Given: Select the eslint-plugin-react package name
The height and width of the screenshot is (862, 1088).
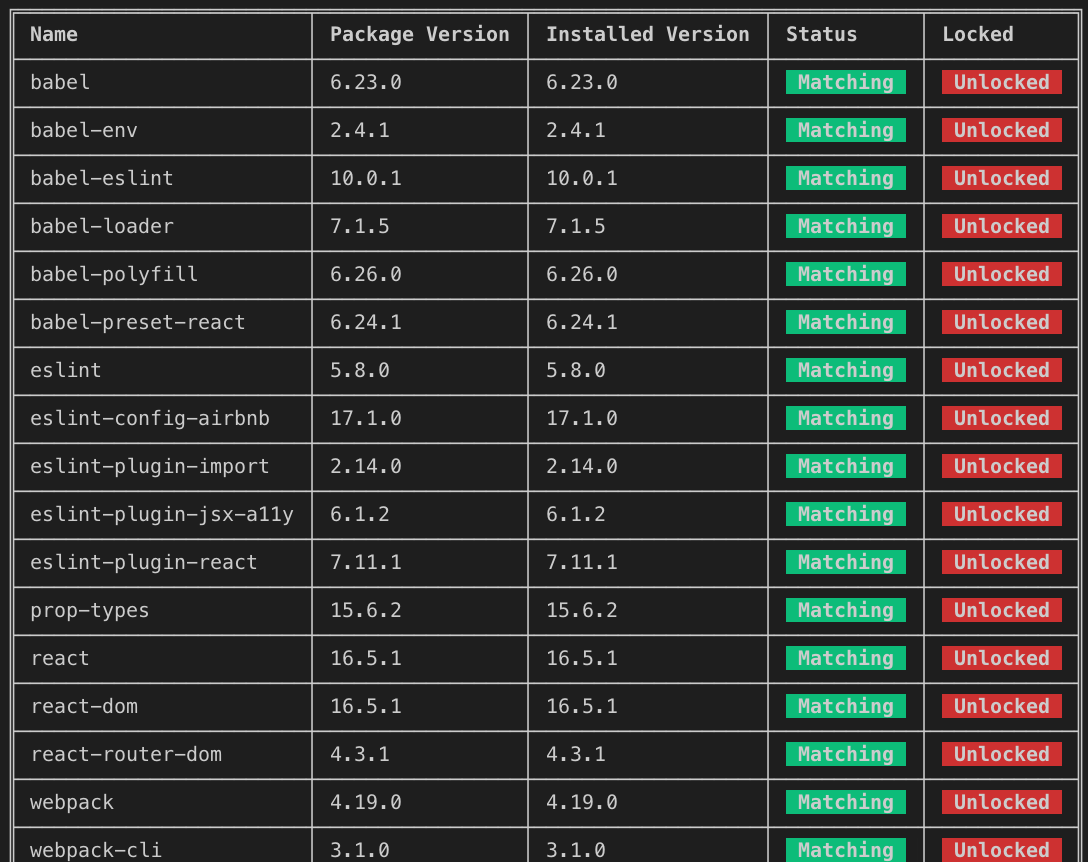Looking at the screenshot, I should 144,562.
